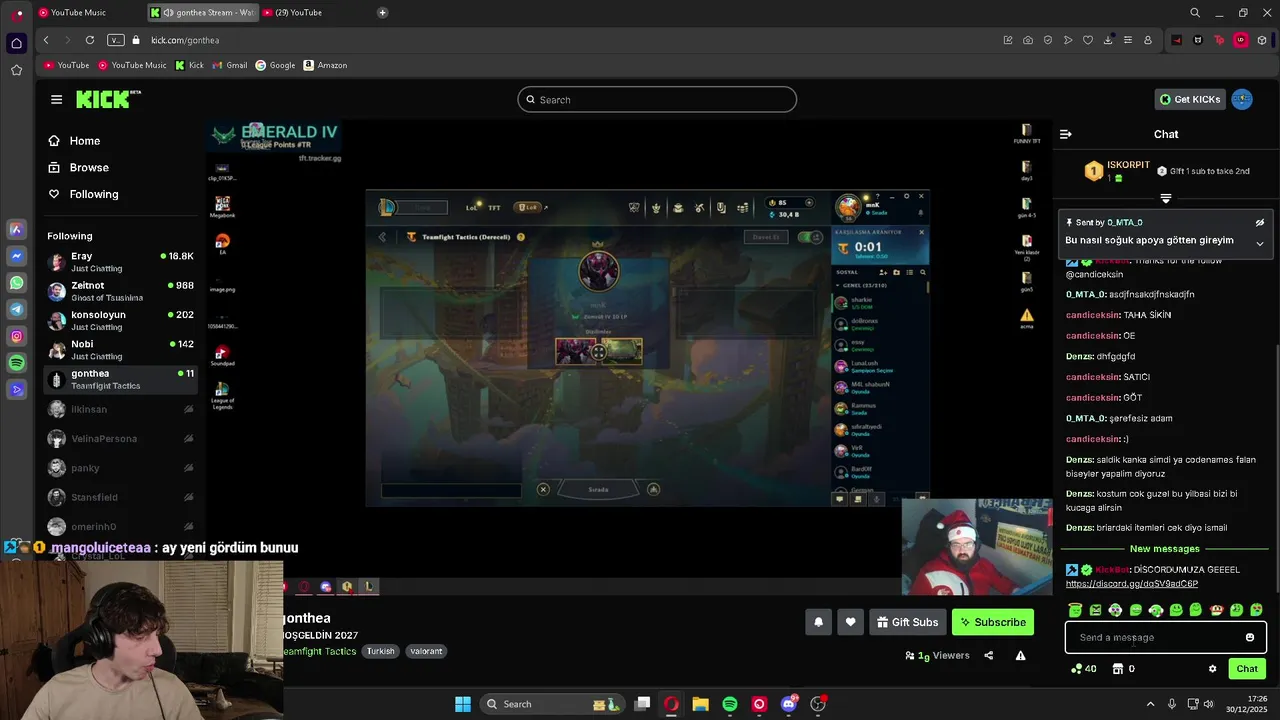Open Opera easy setup sliders icon
This screenshot has width=1280, height=720.
[1128, 40]
